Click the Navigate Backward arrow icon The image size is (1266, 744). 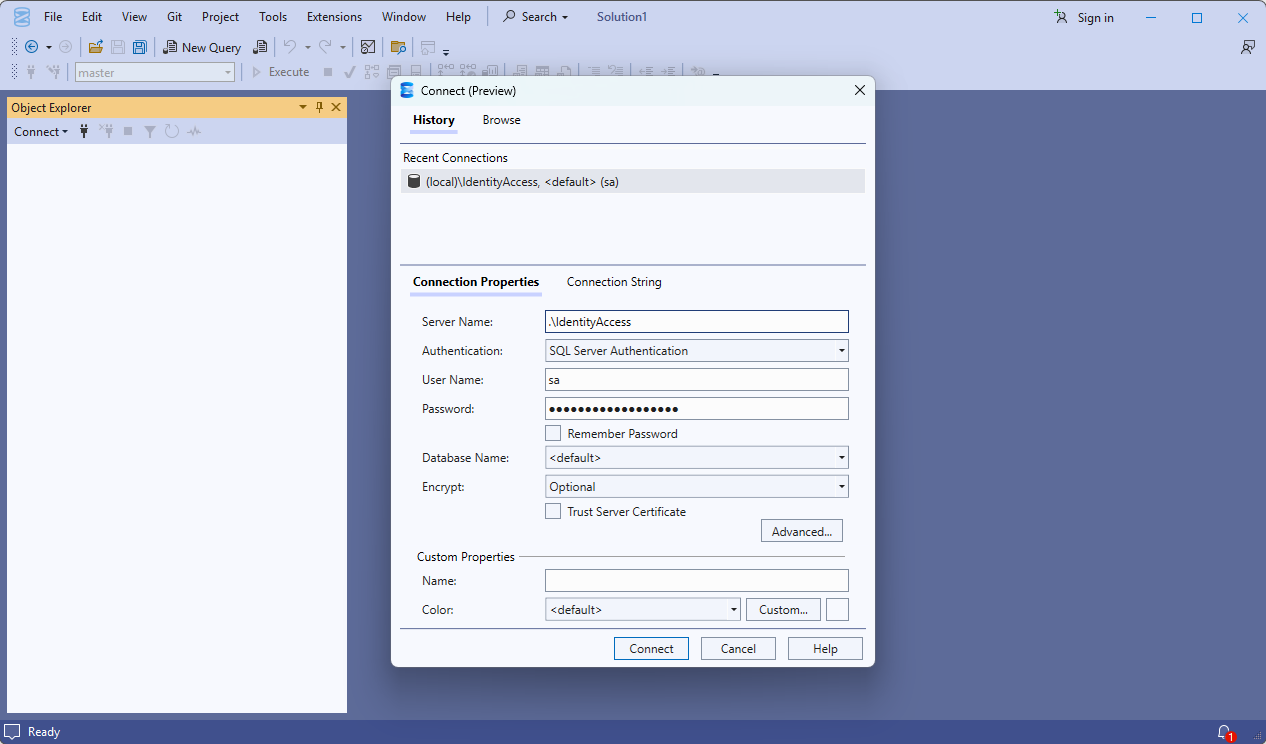pyautogui.click(x=31, y=47)
